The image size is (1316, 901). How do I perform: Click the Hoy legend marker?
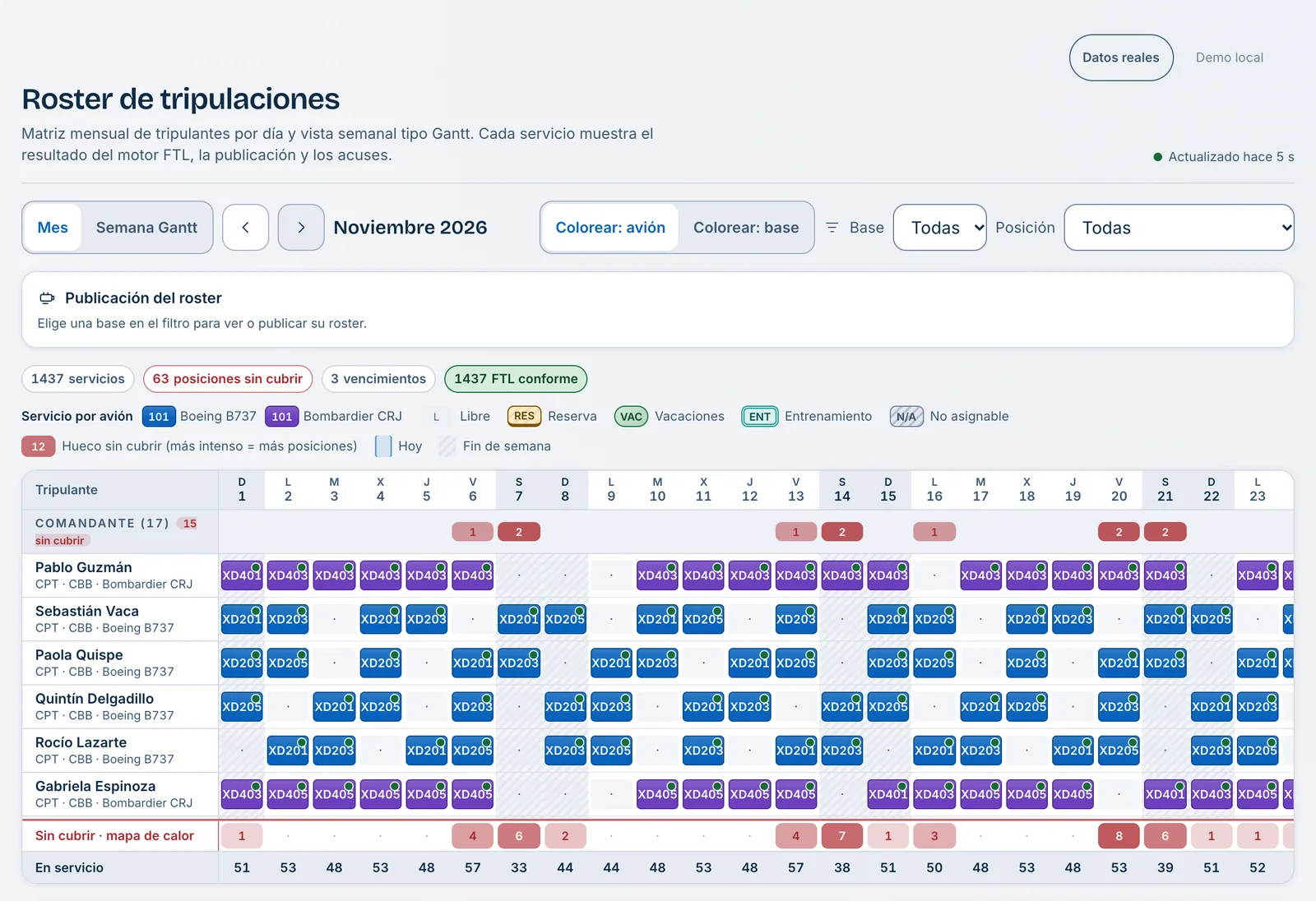click(383, 446)
